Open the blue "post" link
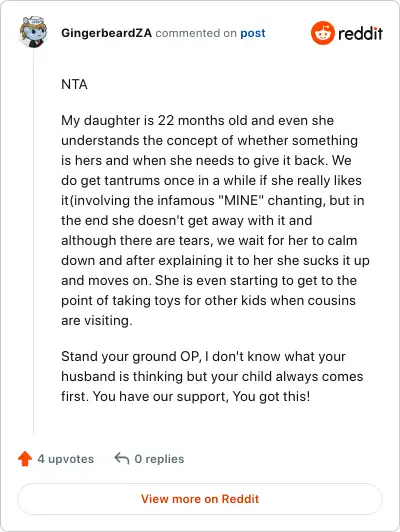The image size is (400, 532). 253,33
